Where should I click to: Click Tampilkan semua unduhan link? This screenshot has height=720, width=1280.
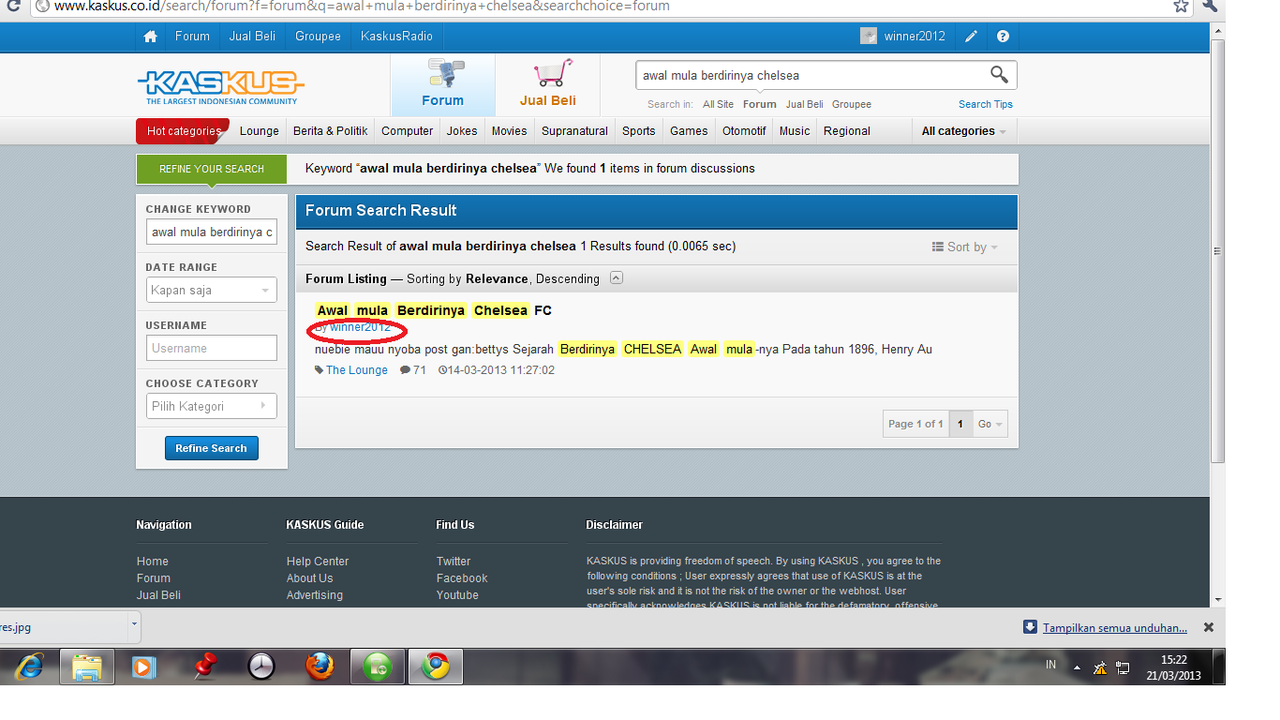[1115, 628]
